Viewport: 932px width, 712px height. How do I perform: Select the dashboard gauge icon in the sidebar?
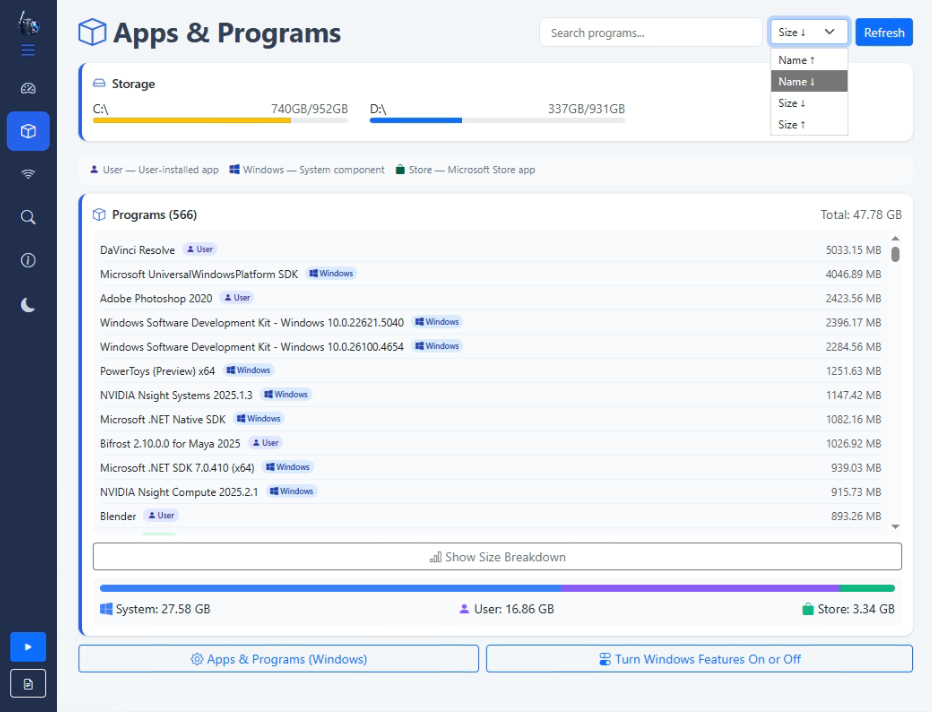coord(28,88)
